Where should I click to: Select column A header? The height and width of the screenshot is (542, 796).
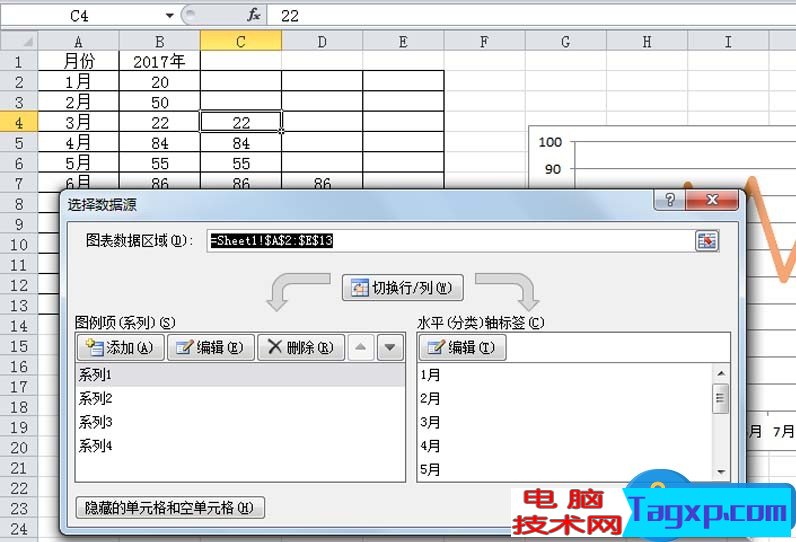tap(78, 41)
